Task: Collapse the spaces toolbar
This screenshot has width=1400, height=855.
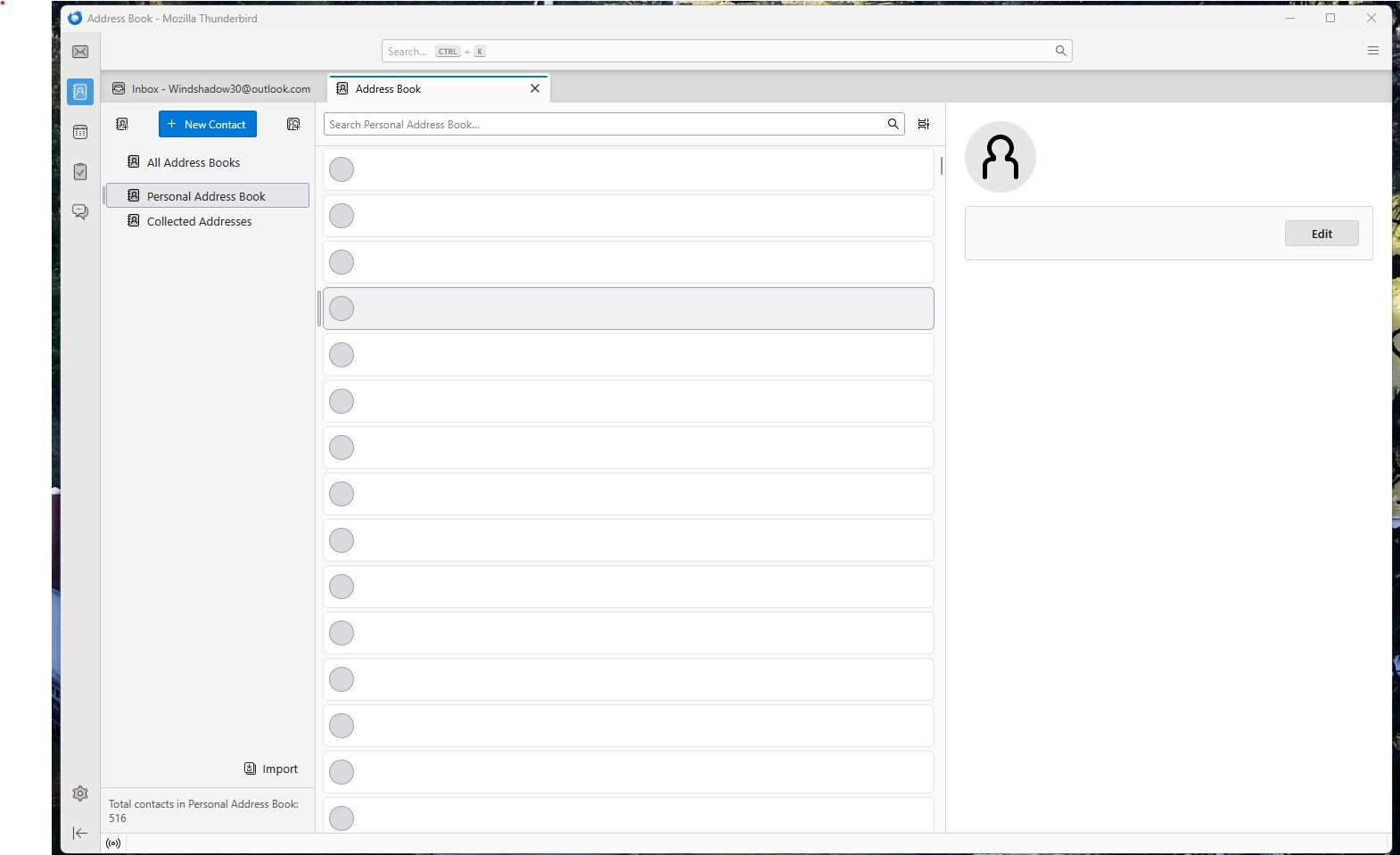Action: pyautogui.click(x=80, y=833)
